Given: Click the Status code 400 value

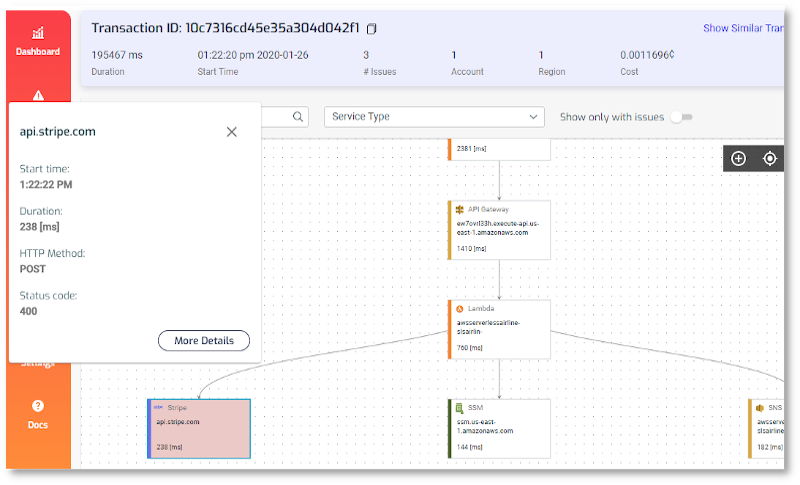Looking at the screenshot, I should (29, 312).
